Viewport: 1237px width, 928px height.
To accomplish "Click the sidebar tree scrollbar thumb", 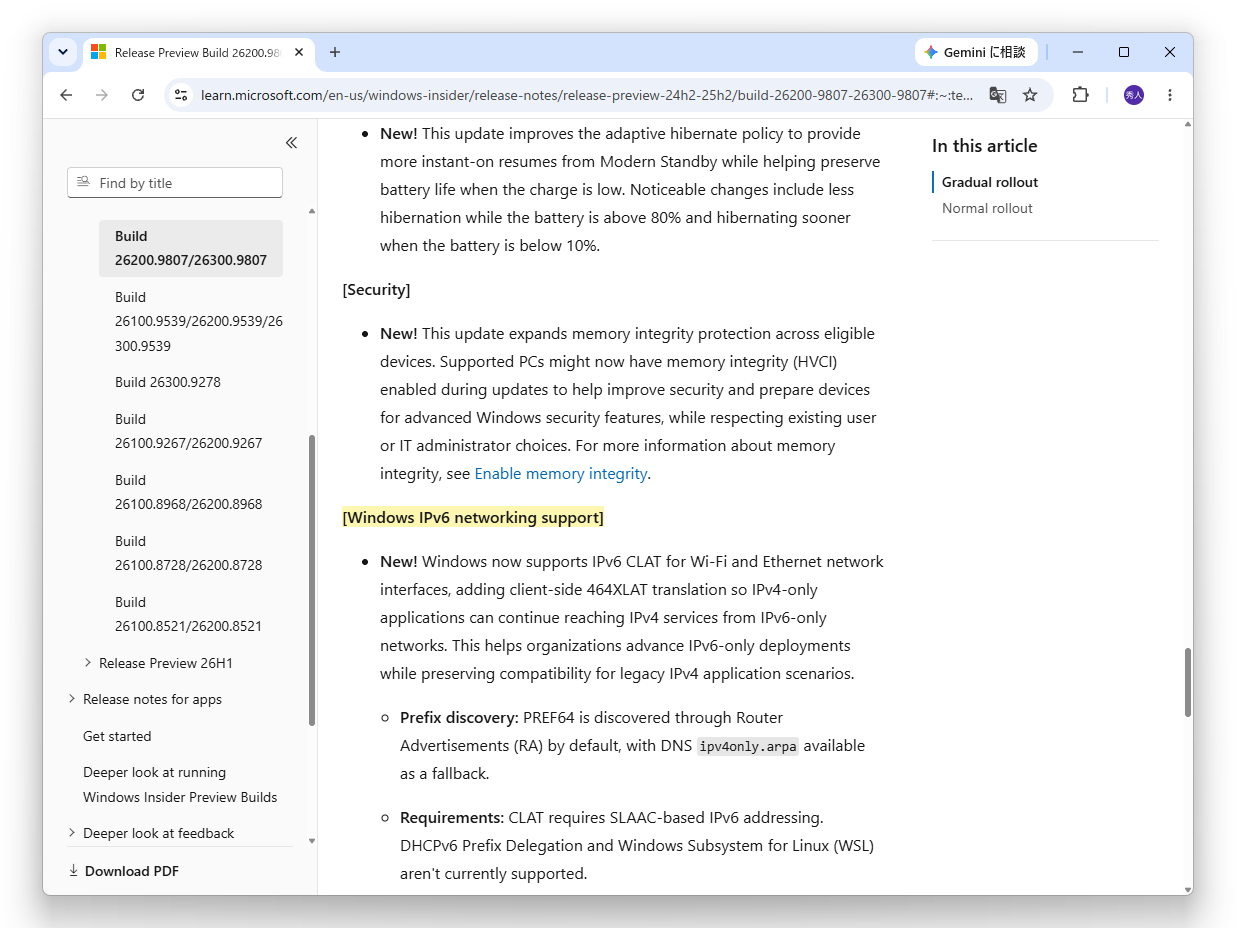I will [312, 580].
